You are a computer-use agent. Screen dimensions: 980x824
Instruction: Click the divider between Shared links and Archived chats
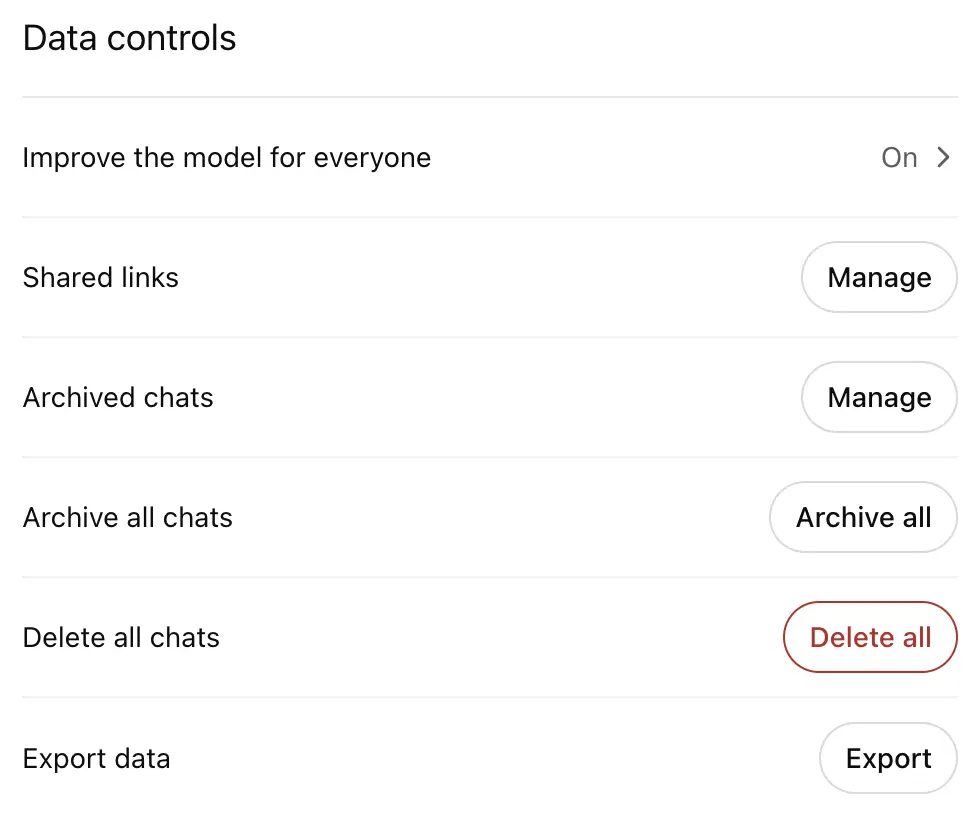tap(489, 337)
